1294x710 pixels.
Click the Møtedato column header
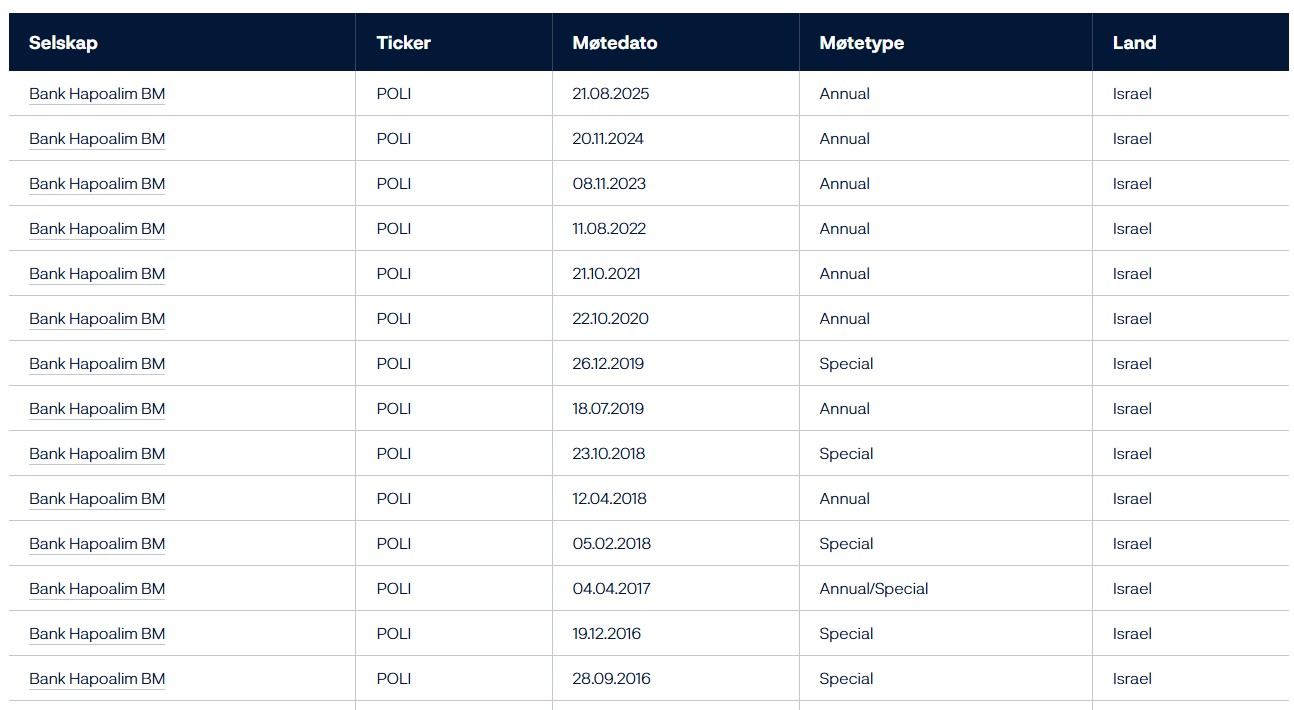(x=615, y=43)
